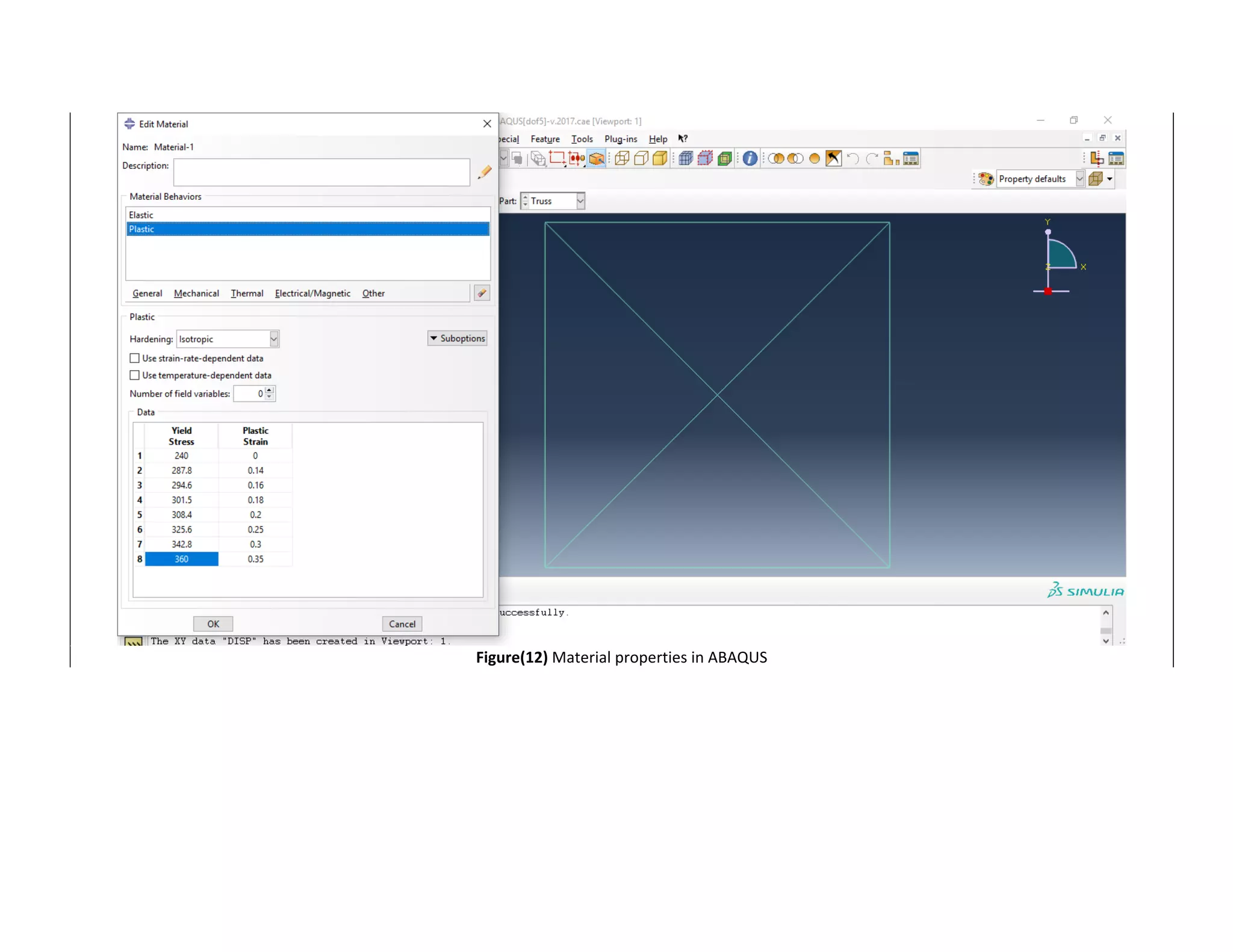The image size is (1233, 952).
Task: Open the Plug-ins menu
Action: pos(621,139)
